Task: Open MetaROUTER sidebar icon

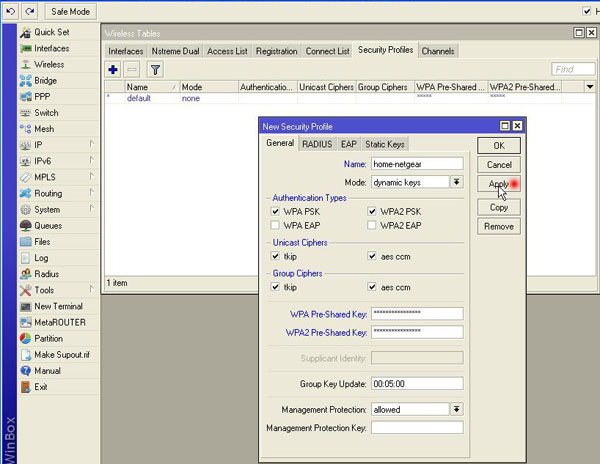Action: [x=26, y=322]
